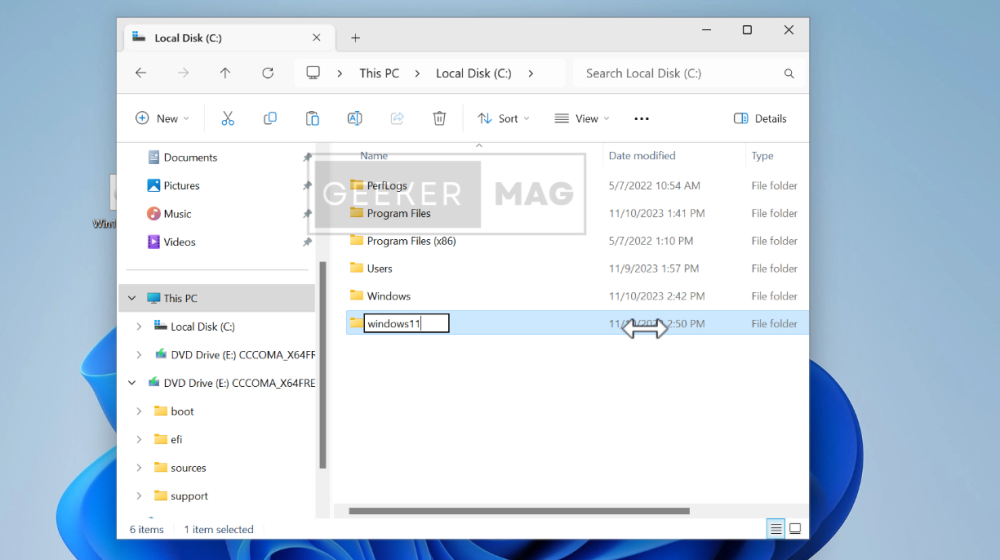
Task: Click Local Disk (C:) breadcrumb
Action: [474, 73]
